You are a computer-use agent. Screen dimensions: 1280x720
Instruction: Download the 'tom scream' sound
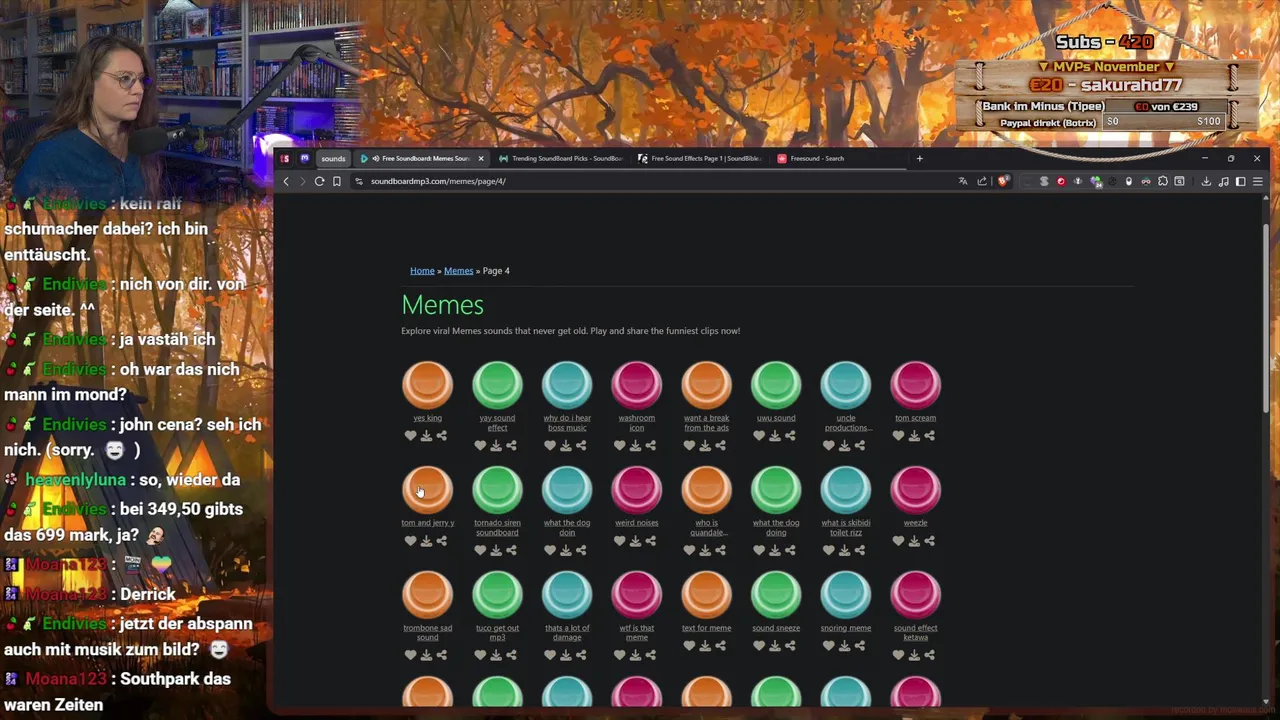click(x=914, y=436)
